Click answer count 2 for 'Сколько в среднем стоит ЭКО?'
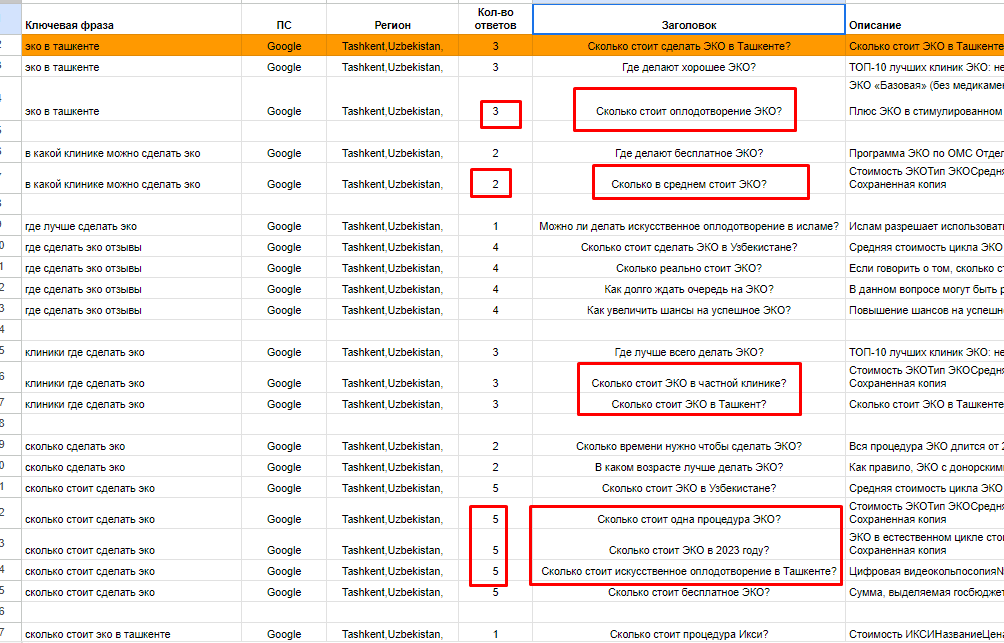1004x643 pixels. tap(496, 178)
